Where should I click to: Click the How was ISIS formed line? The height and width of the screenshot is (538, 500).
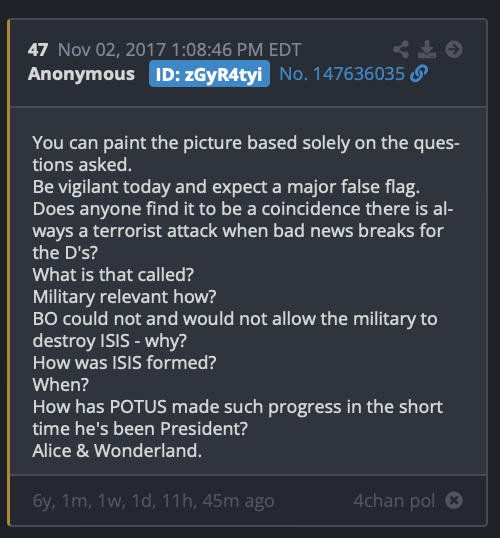pyautogui.click(x=124, y=363)
